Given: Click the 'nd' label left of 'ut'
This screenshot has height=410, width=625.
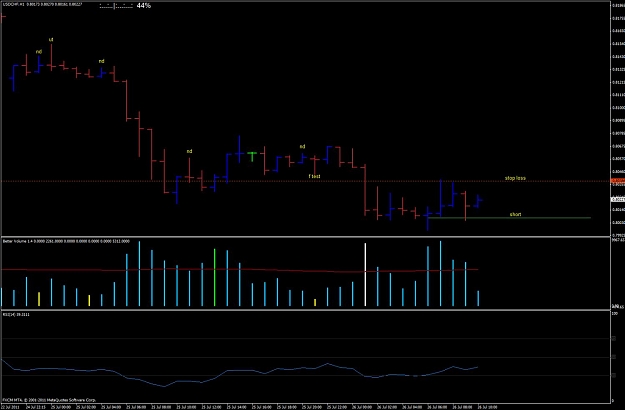Looking at the screenshot, I should pyautogui.click(x=39, y=52).
